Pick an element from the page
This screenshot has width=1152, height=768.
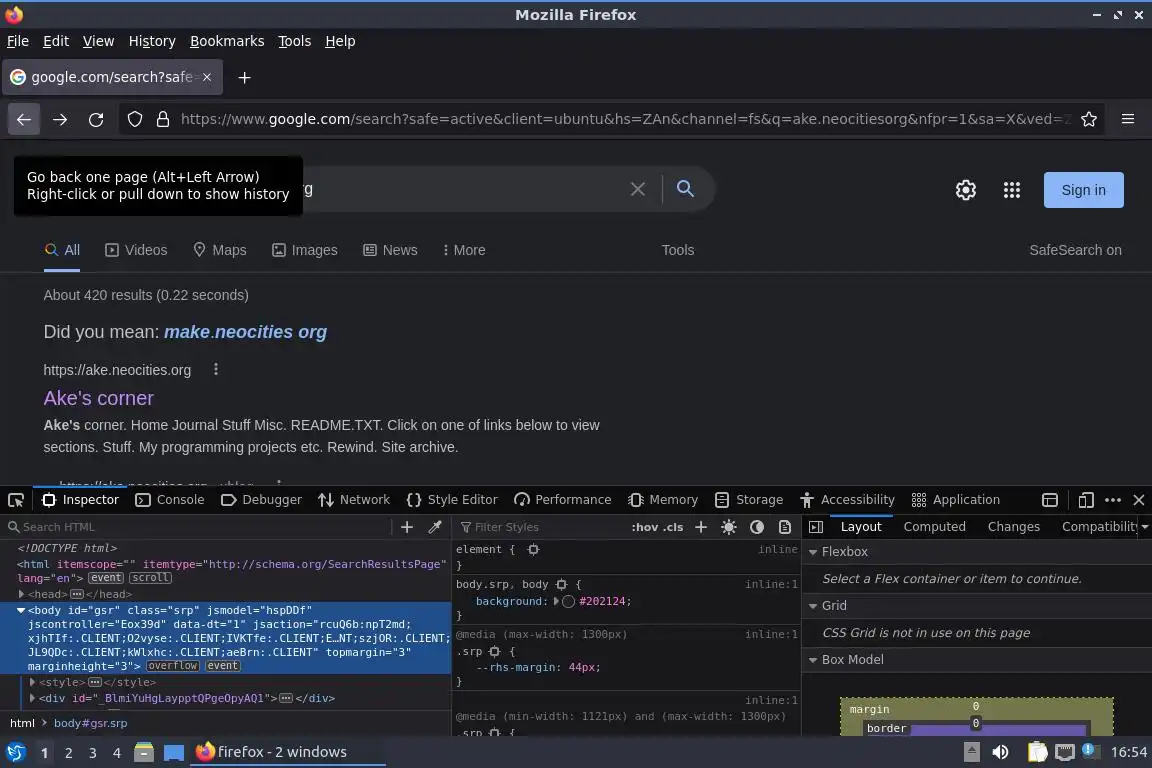click(15, 500)
